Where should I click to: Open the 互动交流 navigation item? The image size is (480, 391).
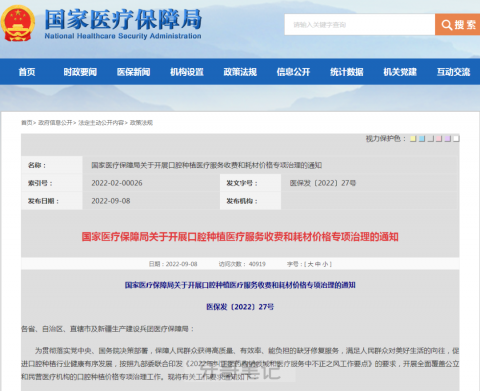(x=453, y=72)
